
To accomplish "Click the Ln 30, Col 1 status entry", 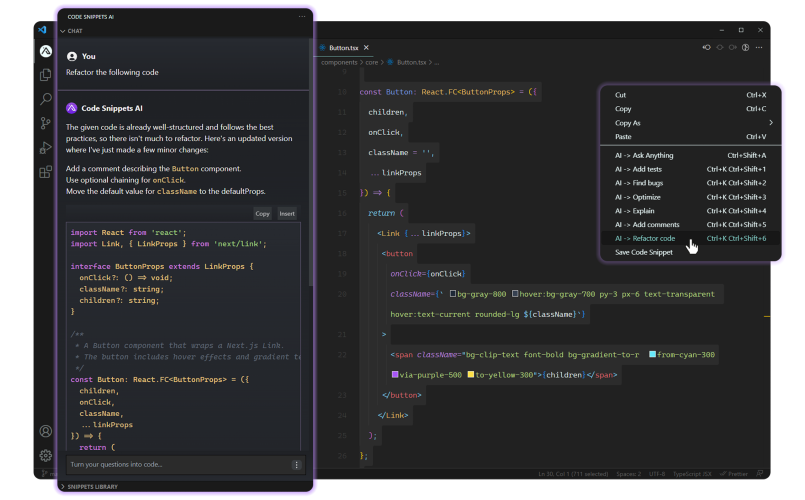I will pyautogui.click(x=573, y=474).
